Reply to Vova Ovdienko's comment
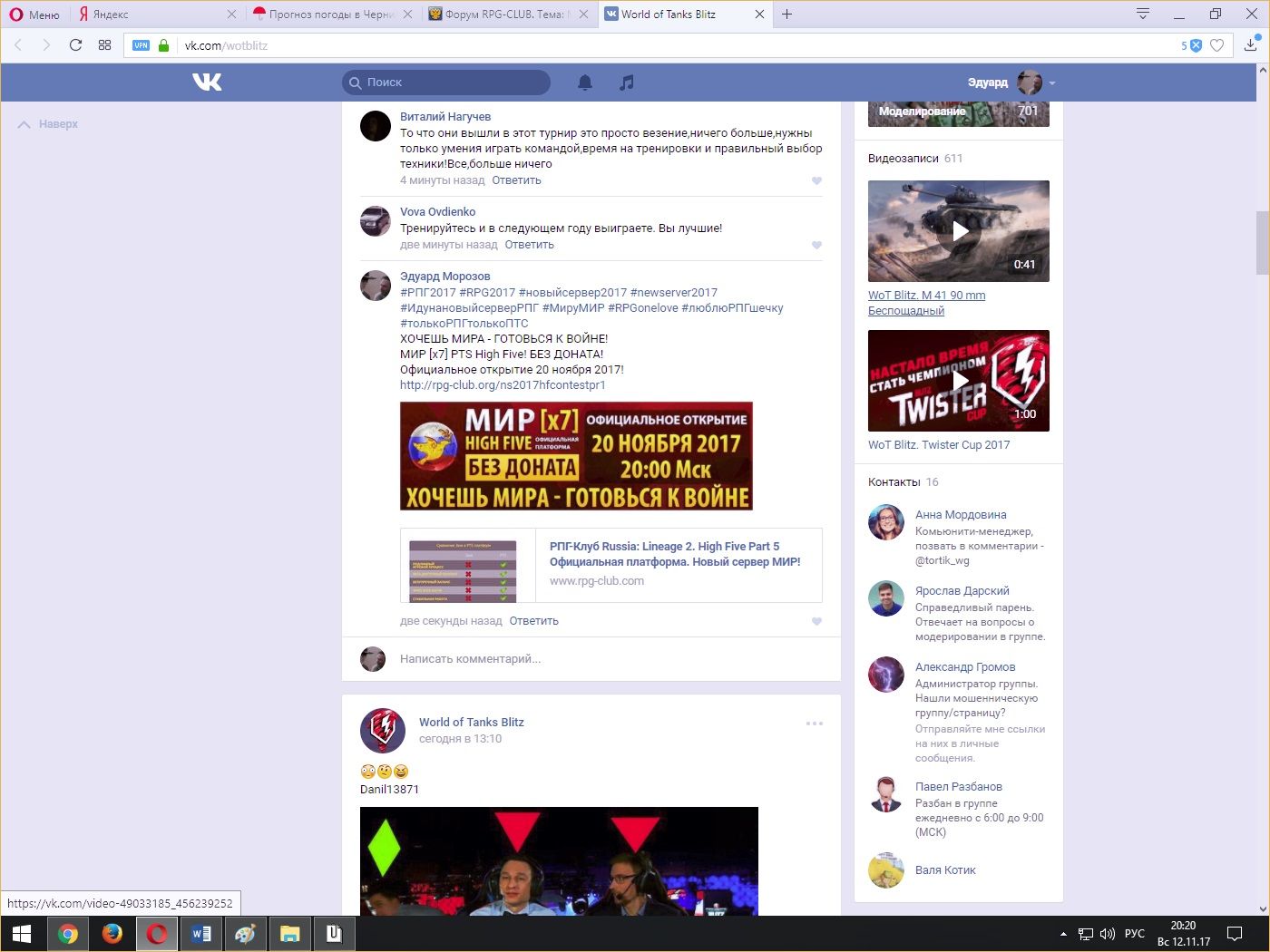1270x952 pixels. pos(529,245)
